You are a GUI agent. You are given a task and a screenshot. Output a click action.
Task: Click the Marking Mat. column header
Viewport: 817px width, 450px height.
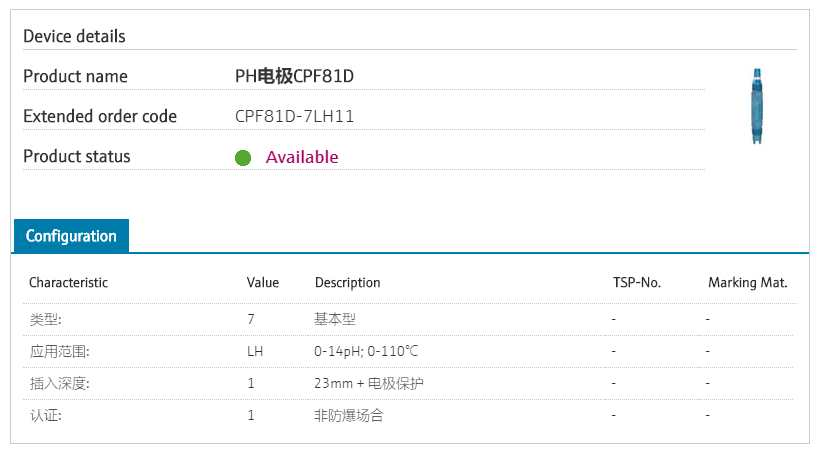click(748, 283)
